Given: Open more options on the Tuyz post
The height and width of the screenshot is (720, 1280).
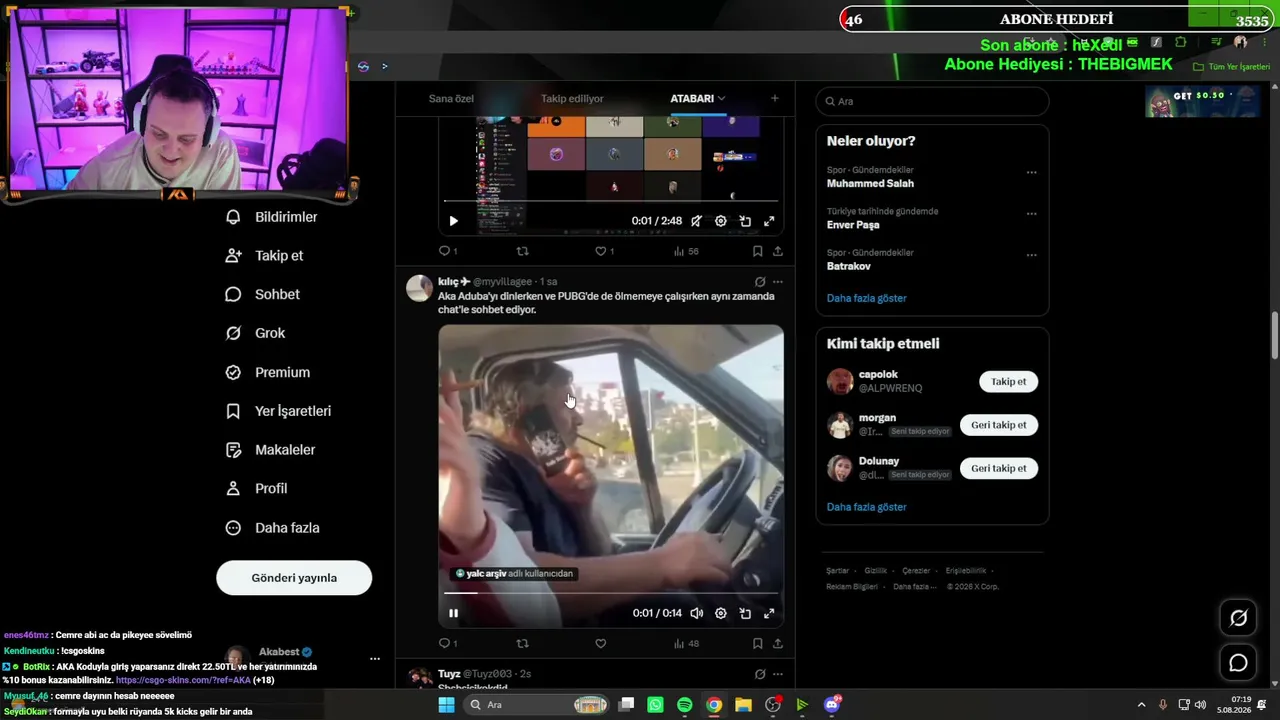Looking at the screenshot, I should pyautogui.click(x=778, y=674).
